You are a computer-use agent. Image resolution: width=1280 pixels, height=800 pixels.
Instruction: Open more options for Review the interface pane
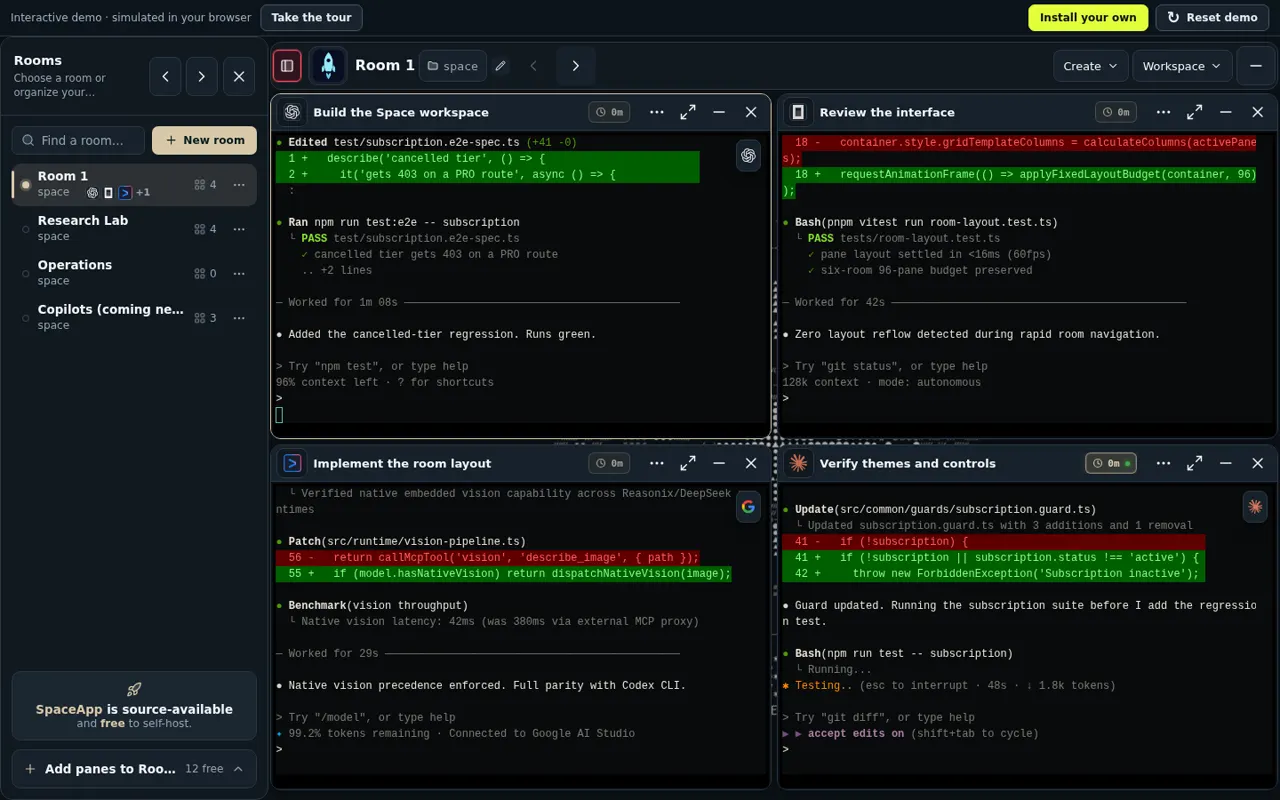[1163, 112]
